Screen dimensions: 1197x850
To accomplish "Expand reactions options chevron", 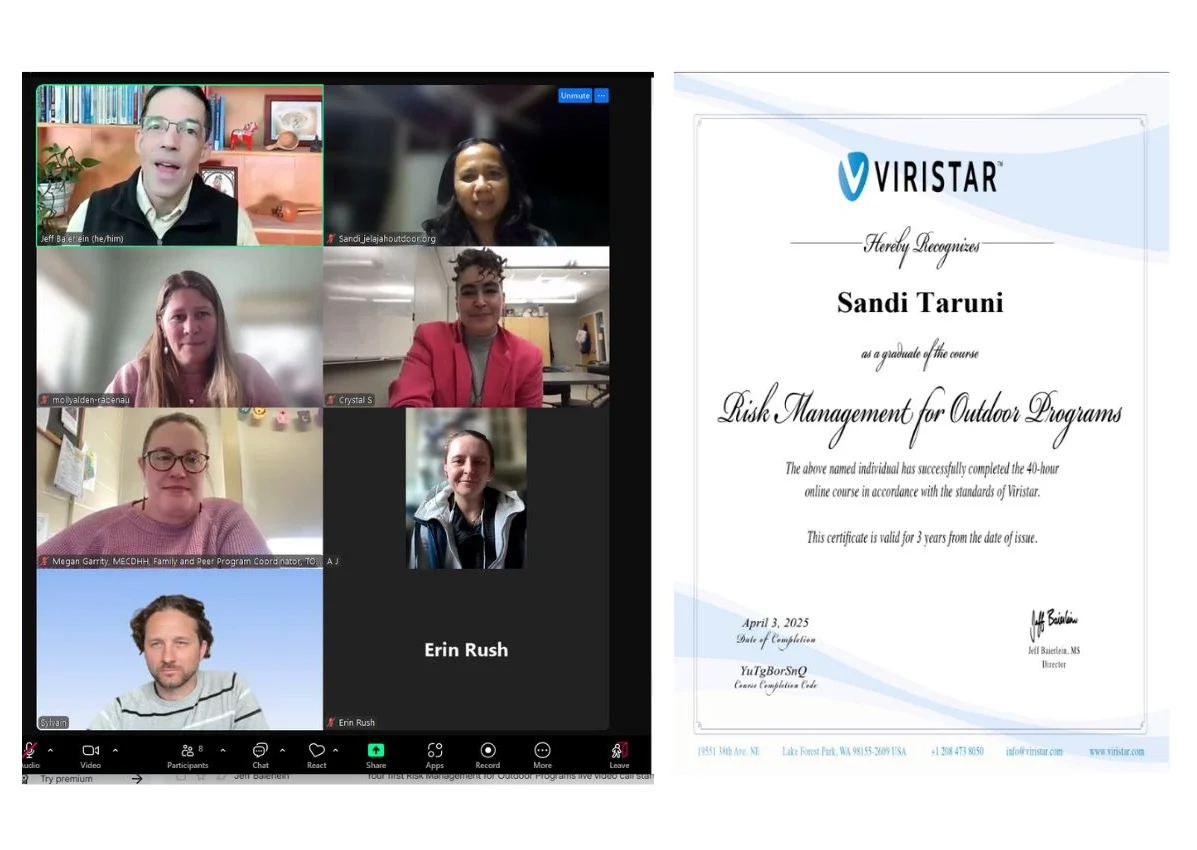I will click(x=335, y=750).
